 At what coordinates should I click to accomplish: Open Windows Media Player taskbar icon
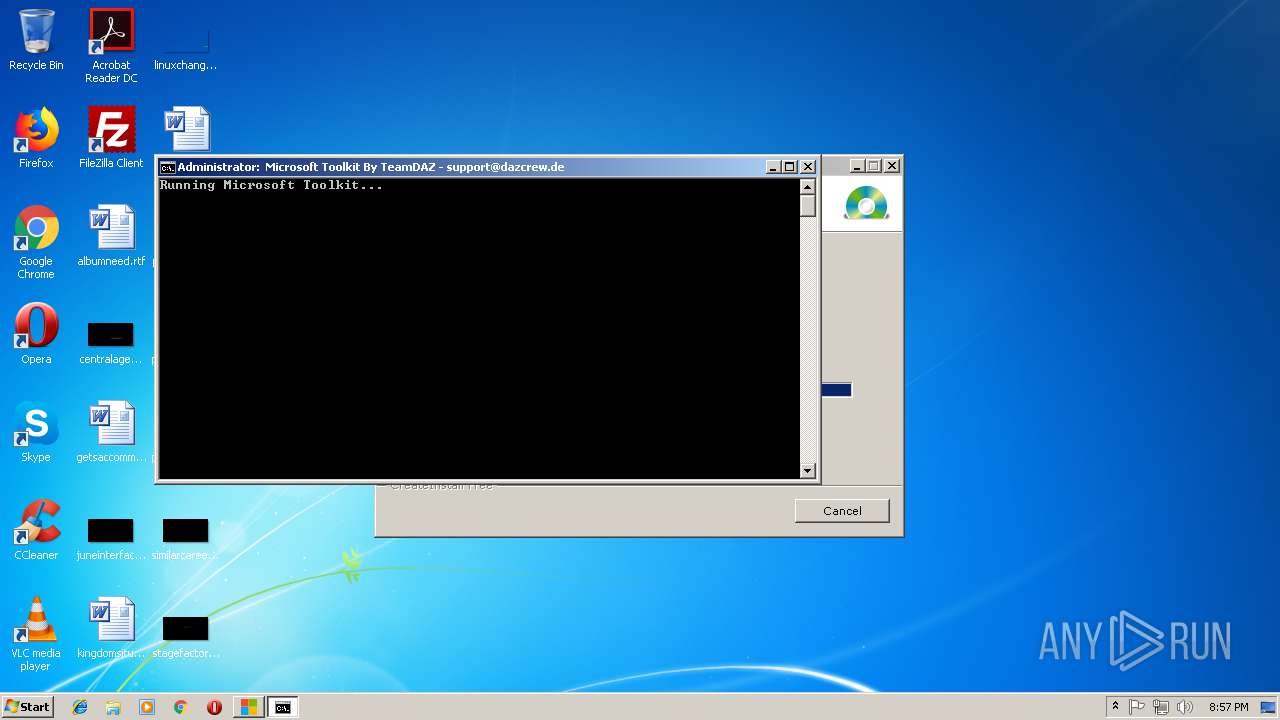pyautogui.click(x=147, y=707)
